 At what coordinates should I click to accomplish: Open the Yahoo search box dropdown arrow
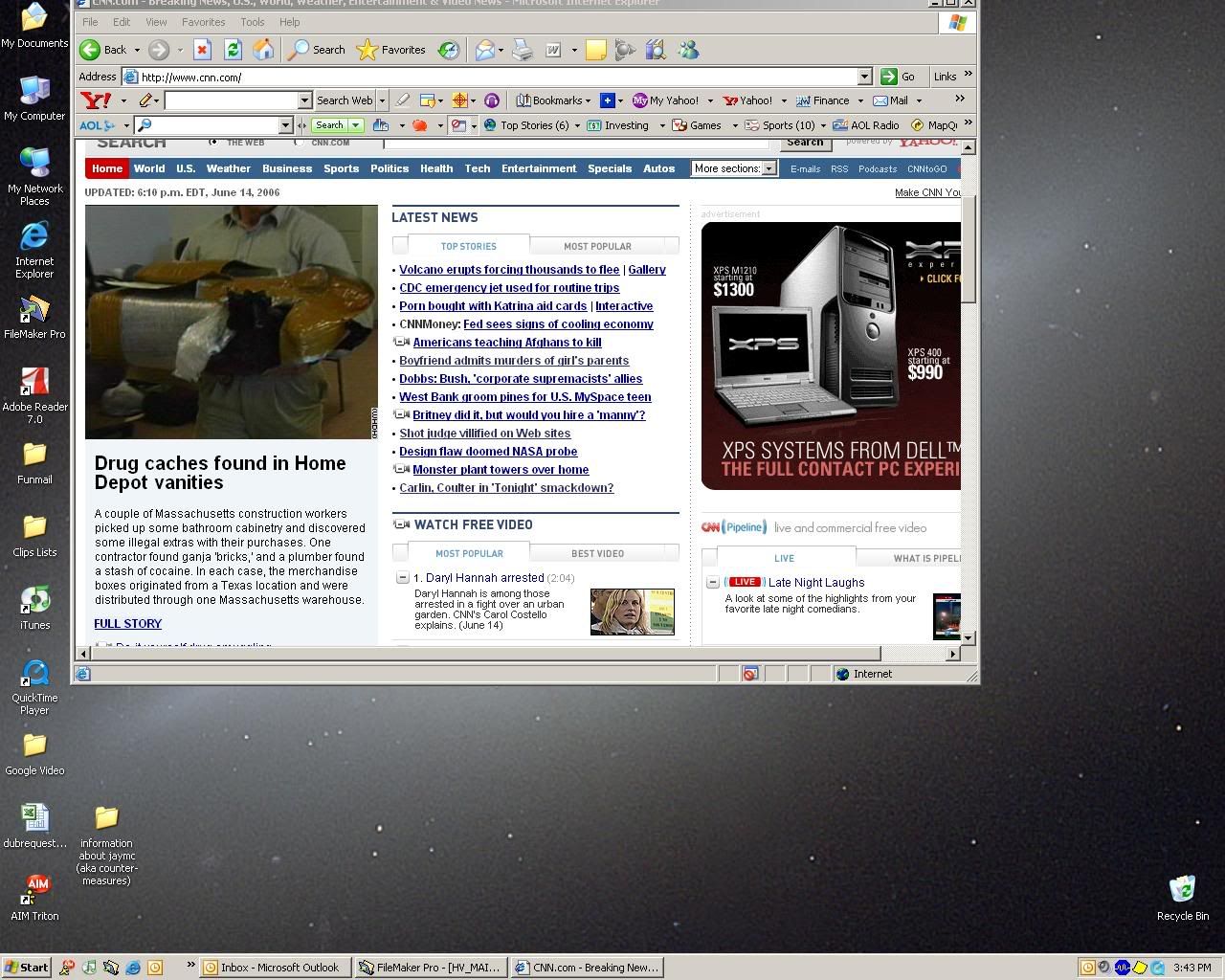tap(304, 100)
